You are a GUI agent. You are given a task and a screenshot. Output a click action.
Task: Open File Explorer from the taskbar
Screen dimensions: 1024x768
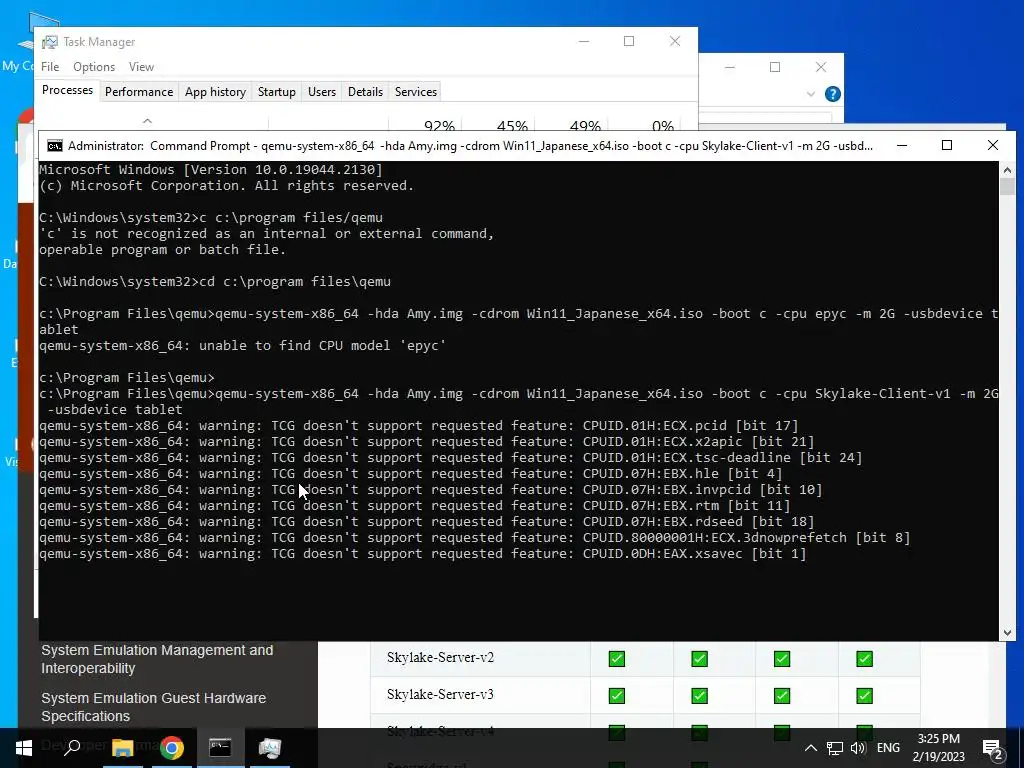tap(122, 748)
